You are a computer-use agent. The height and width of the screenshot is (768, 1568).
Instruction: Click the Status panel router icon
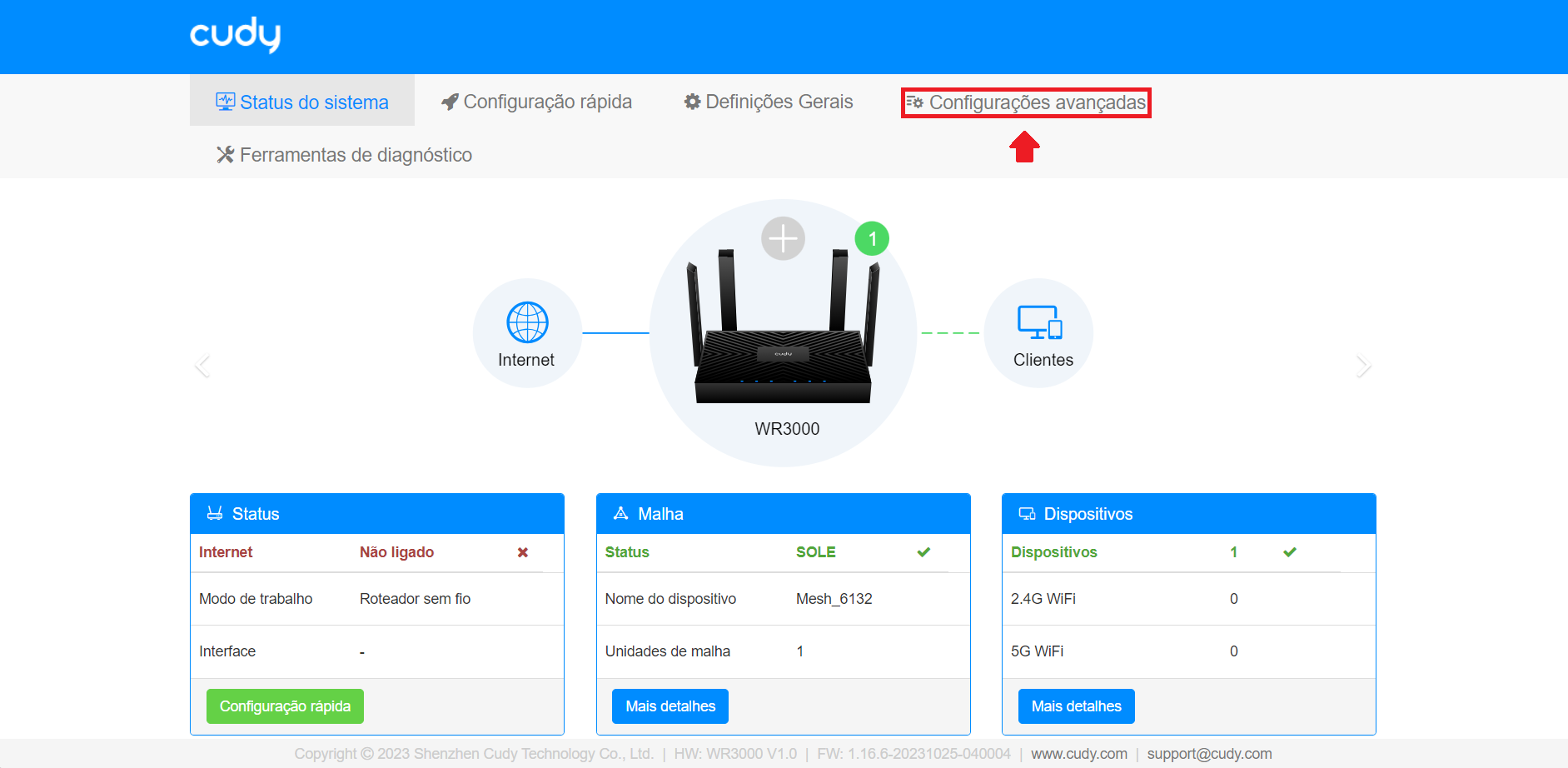pos(215,513)
